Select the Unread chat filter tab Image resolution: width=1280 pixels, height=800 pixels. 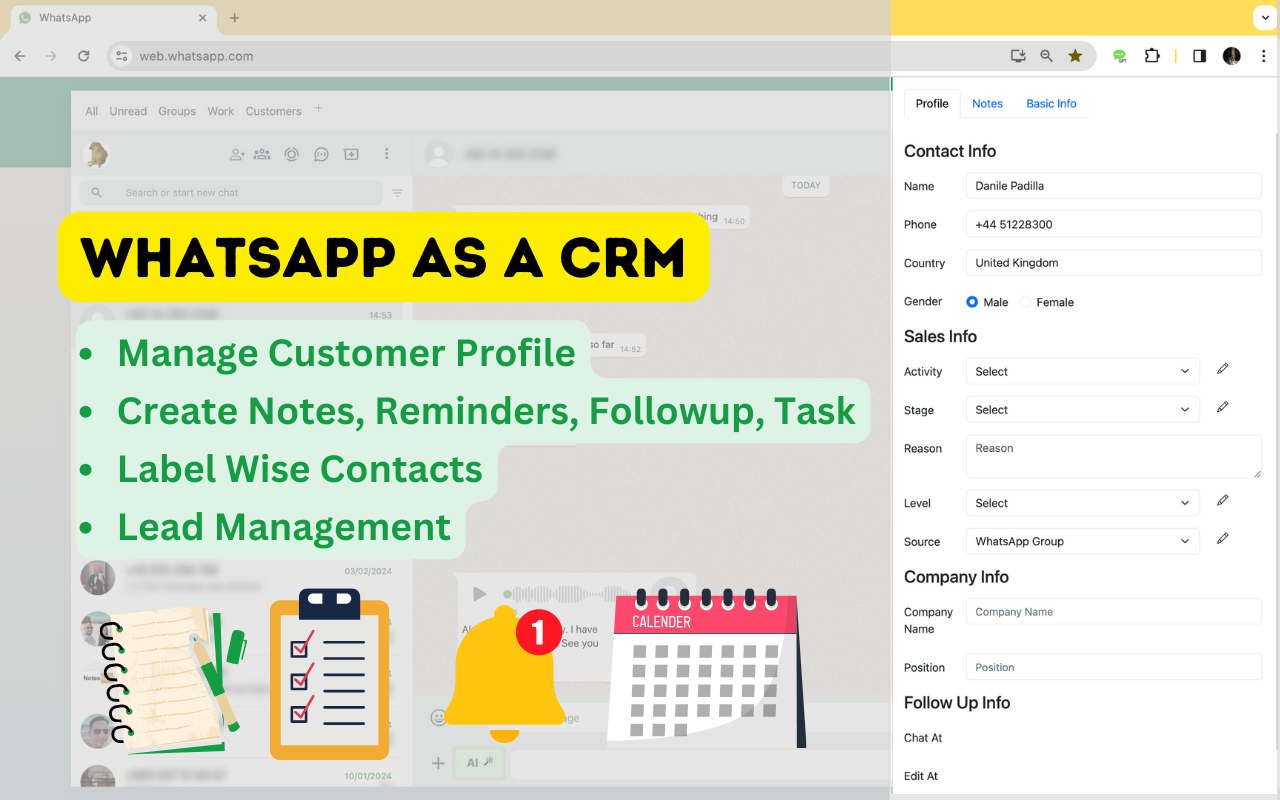[x=128, y=111]
